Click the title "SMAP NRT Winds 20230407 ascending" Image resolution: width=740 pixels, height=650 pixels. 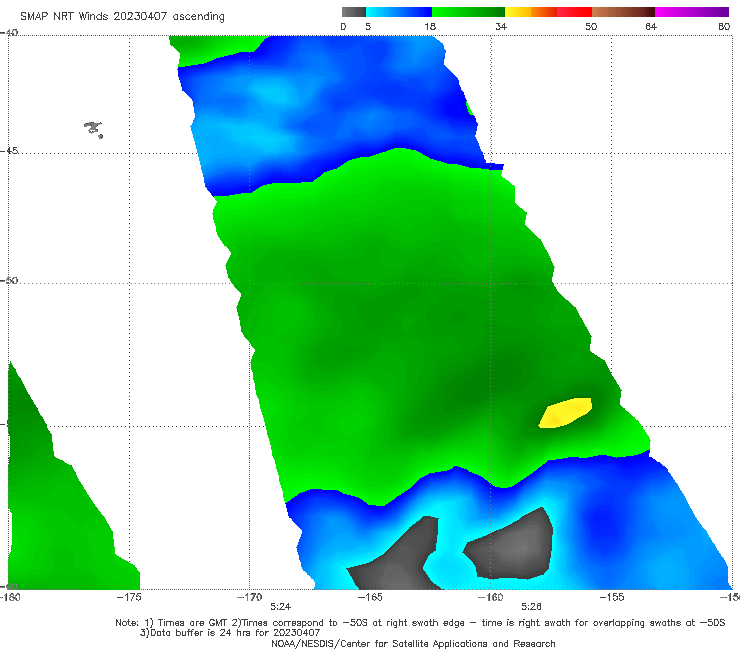[122, 17]
